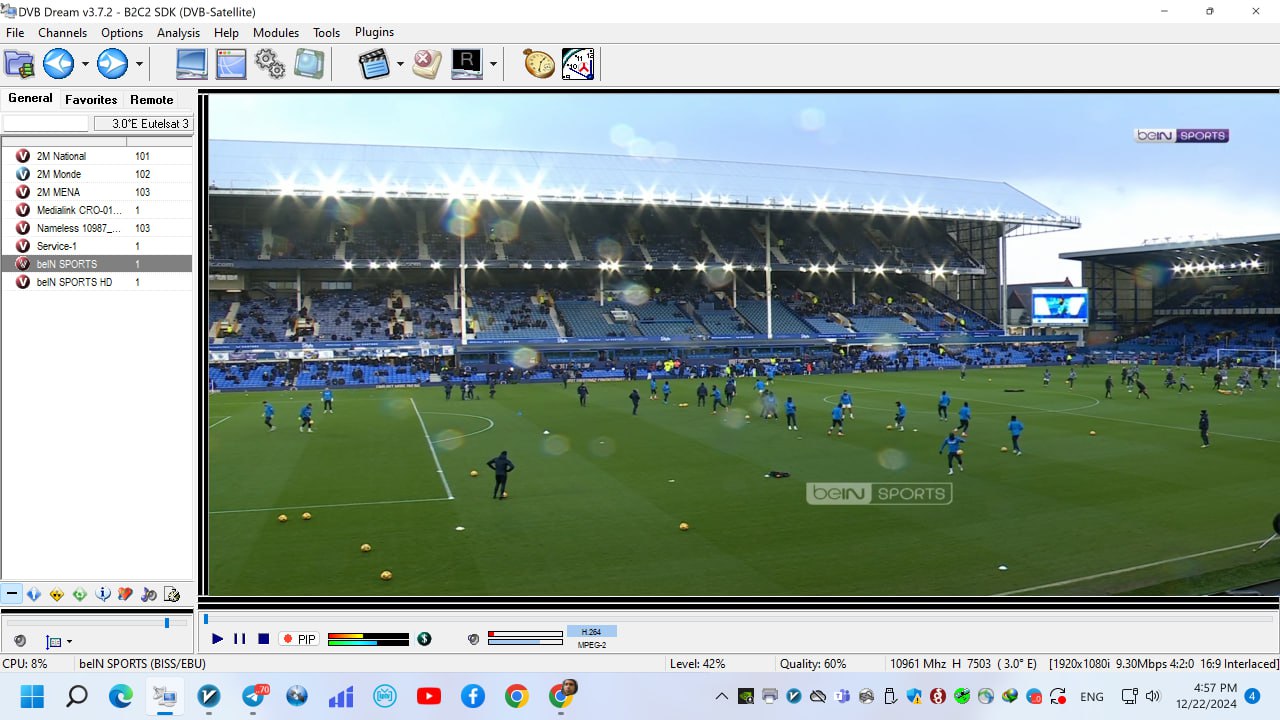
Task: Click the document with clock icon
Action: coord(171,594)
